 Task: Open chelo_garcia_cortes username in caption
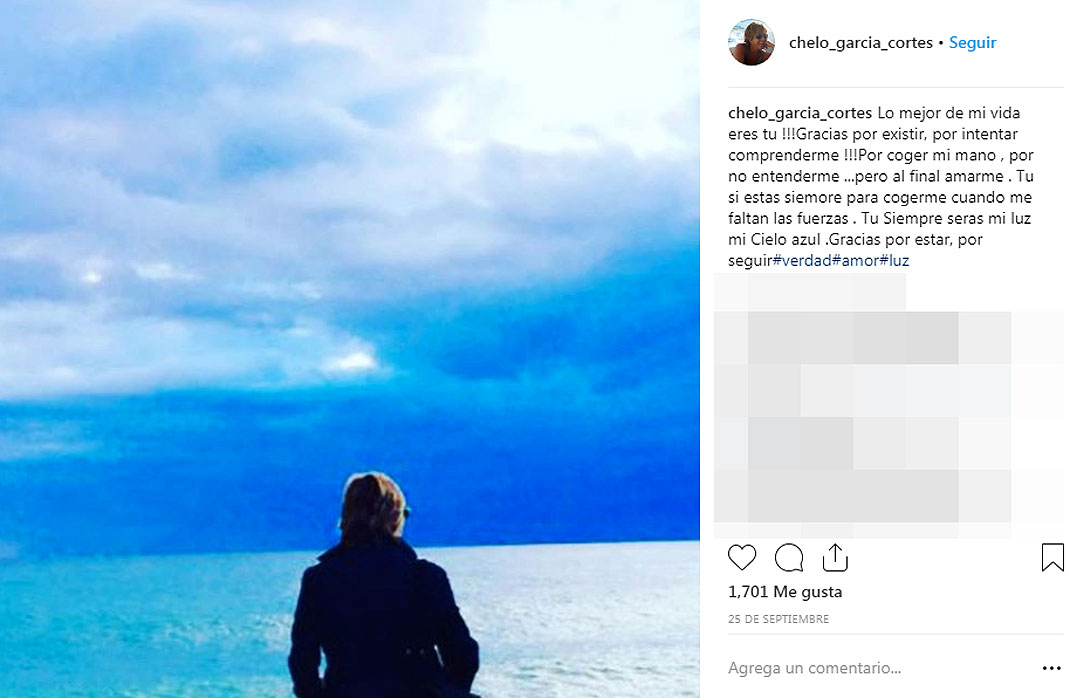pos(800,113)
